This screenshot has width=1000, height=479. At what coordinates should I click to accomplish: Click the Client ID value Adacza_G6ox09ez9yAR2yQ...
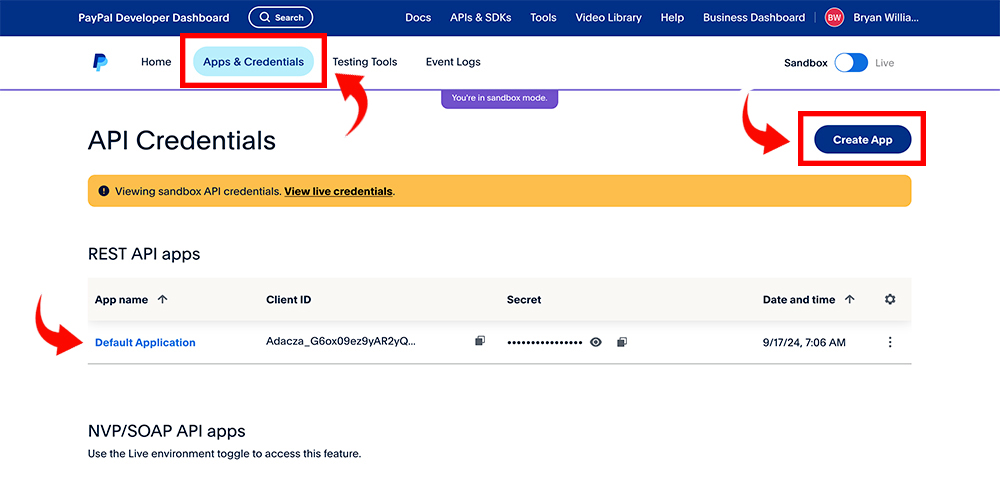pyautogui.click(x=341, y=342)
